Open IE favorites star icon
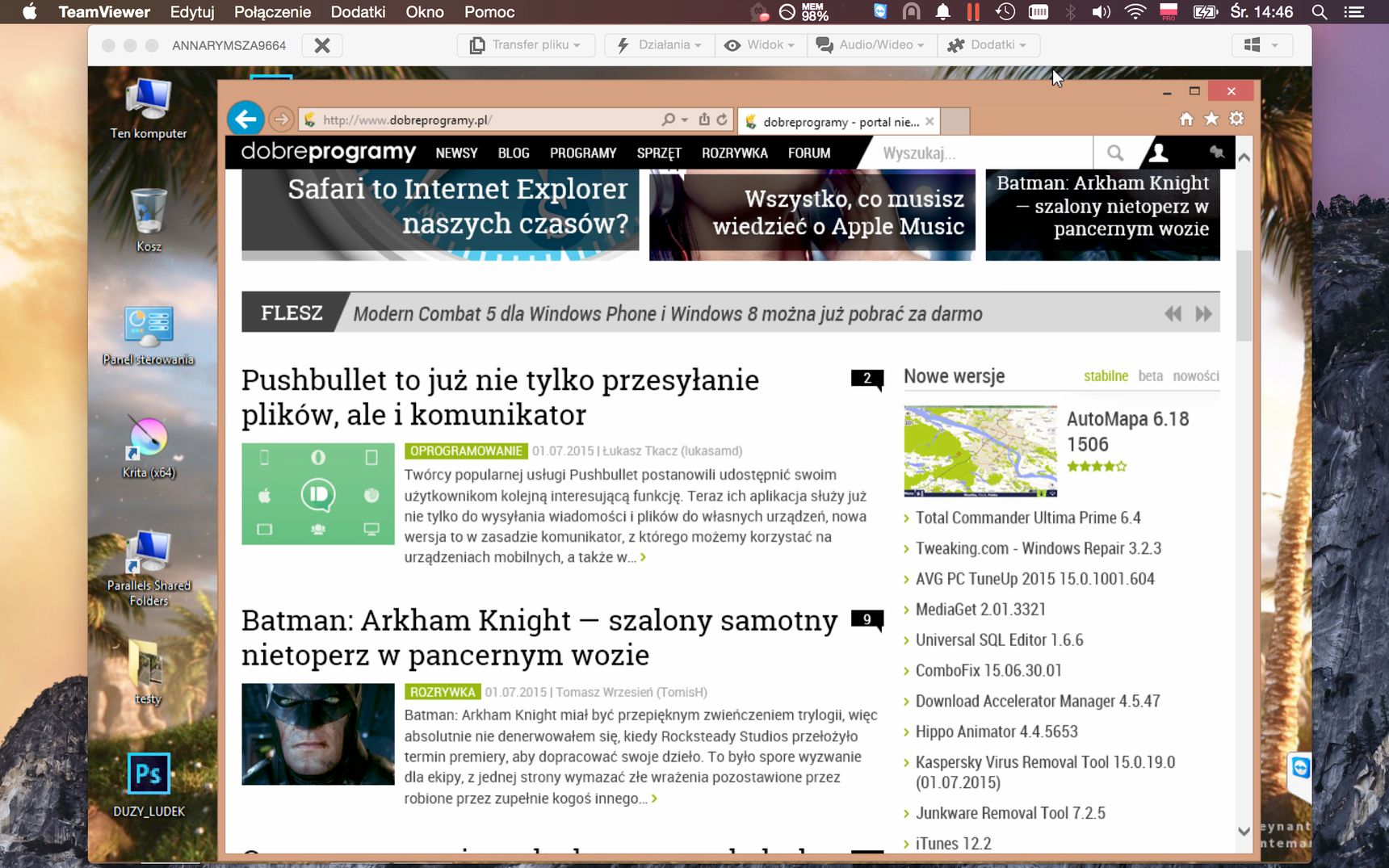 [x=1211, y=120]
